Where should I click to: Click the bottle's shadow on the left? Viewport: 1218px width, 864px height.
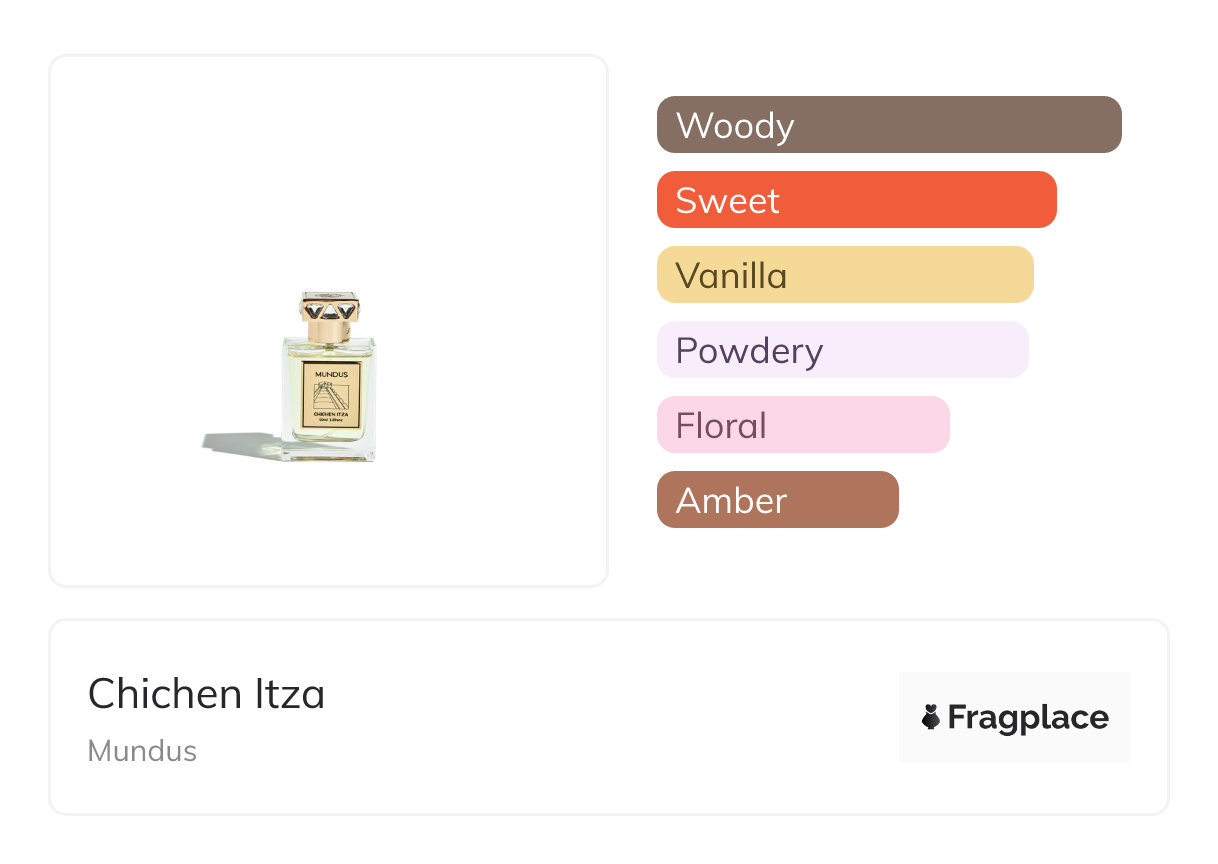(x=235, y=442)
